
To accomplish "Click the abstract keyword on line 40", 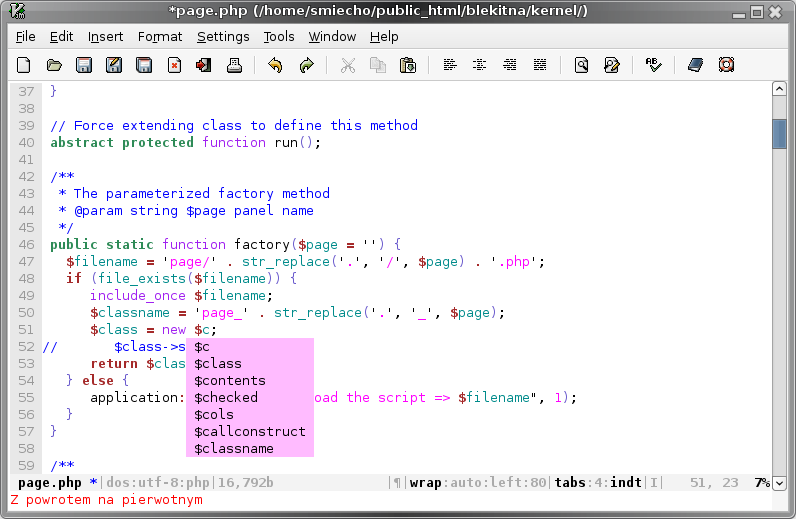I will click(x=82, y=143).
